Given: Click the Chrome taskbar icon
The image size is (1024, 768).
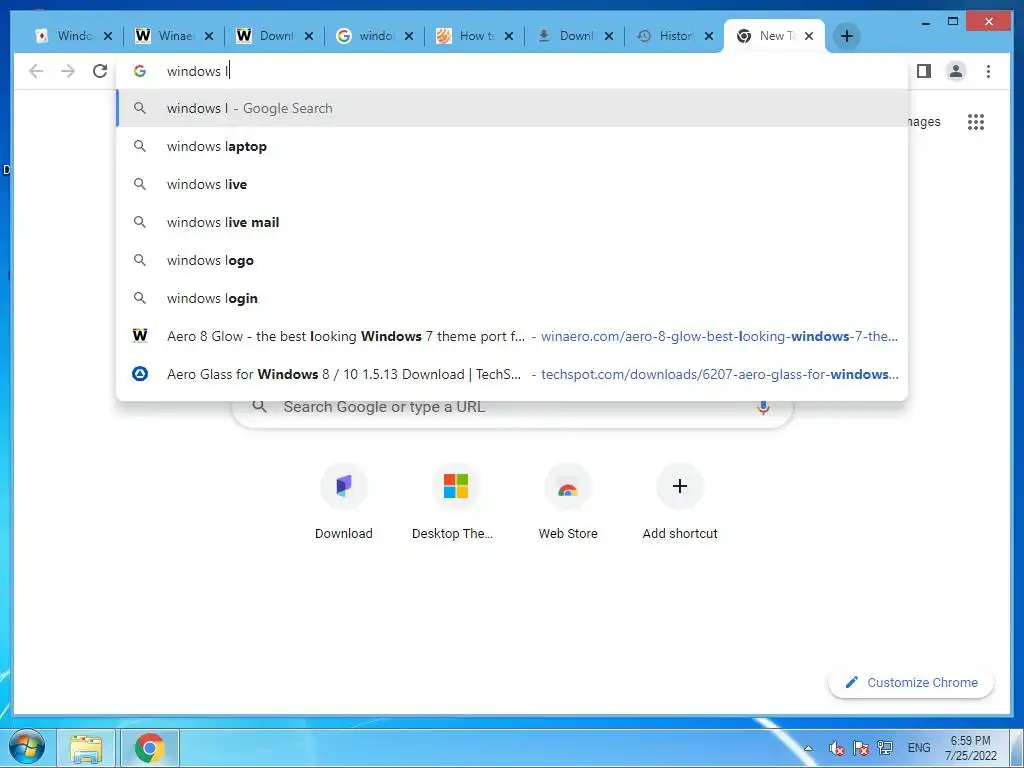Looking at the screenshot, I should [150, 748].
